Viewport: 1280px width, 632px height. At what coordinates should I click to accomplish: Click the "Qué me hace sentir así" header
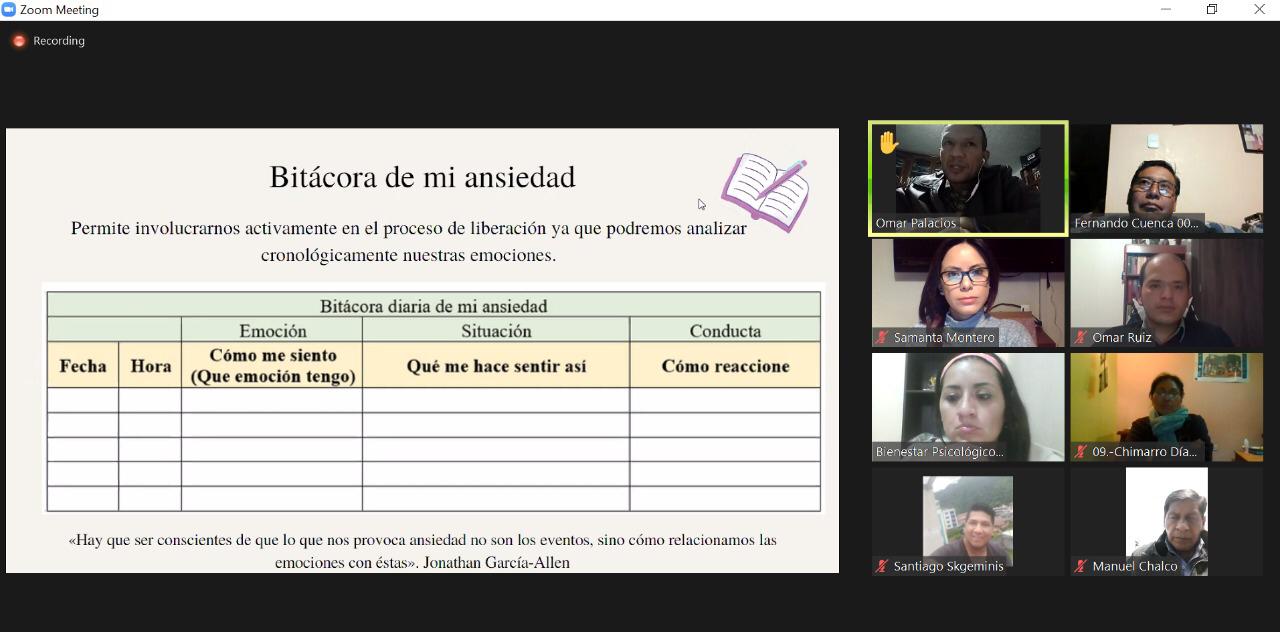[x=496, y=366]
